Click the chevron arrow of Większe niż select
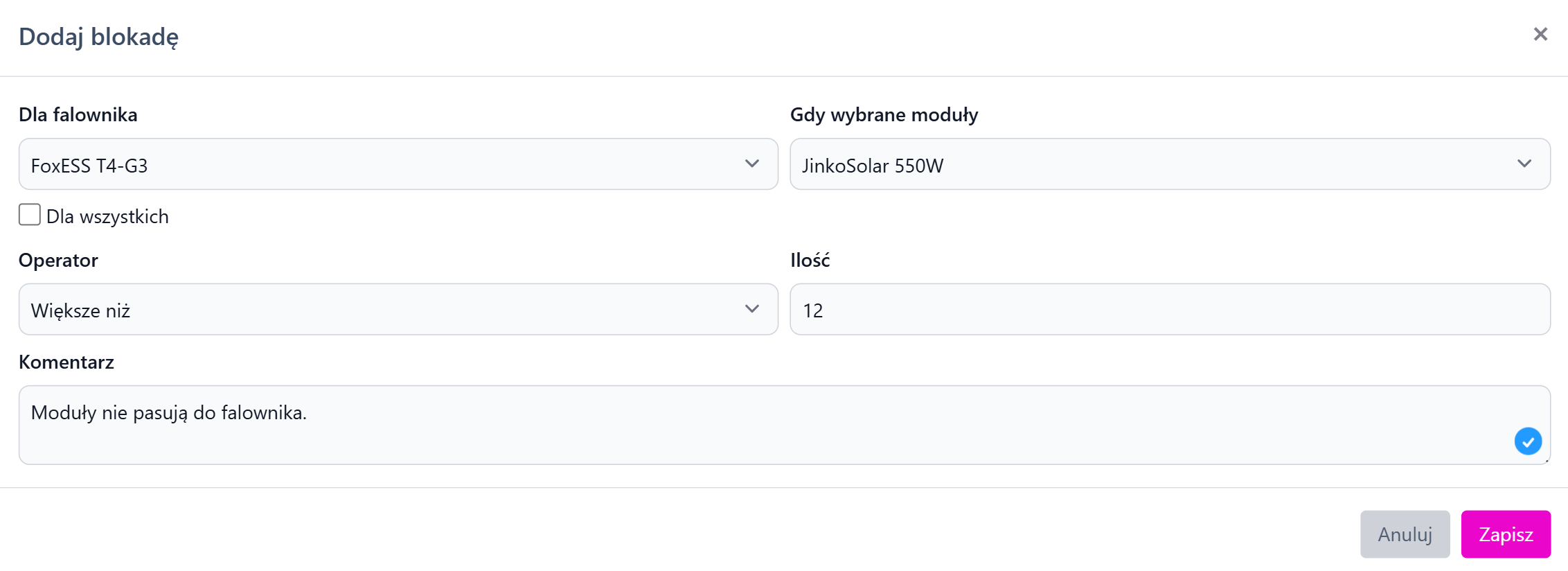The width and height of the screenshot is (1568, 571). point(752,309)
